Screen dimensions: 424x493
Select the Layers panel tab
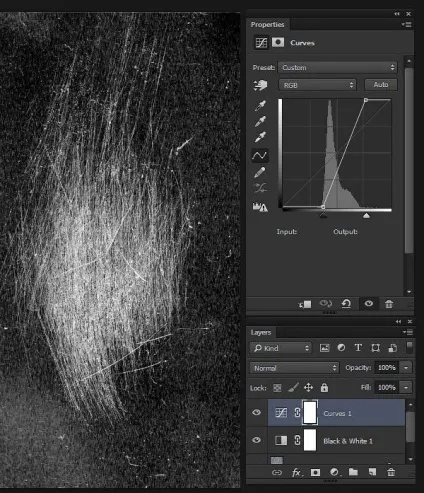pyautogui.click(x=261, y=332)
